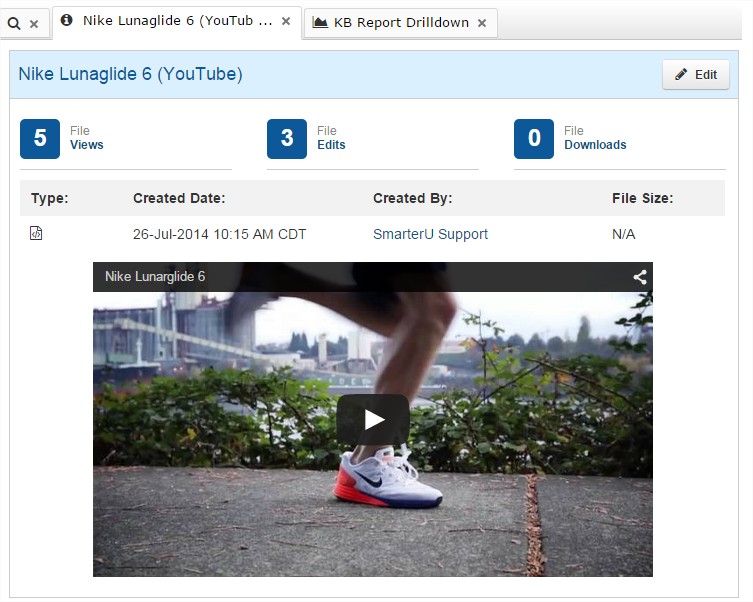Close the search tab
The image size is (753, 602).
pyautogui.click(x=34, y=24)
